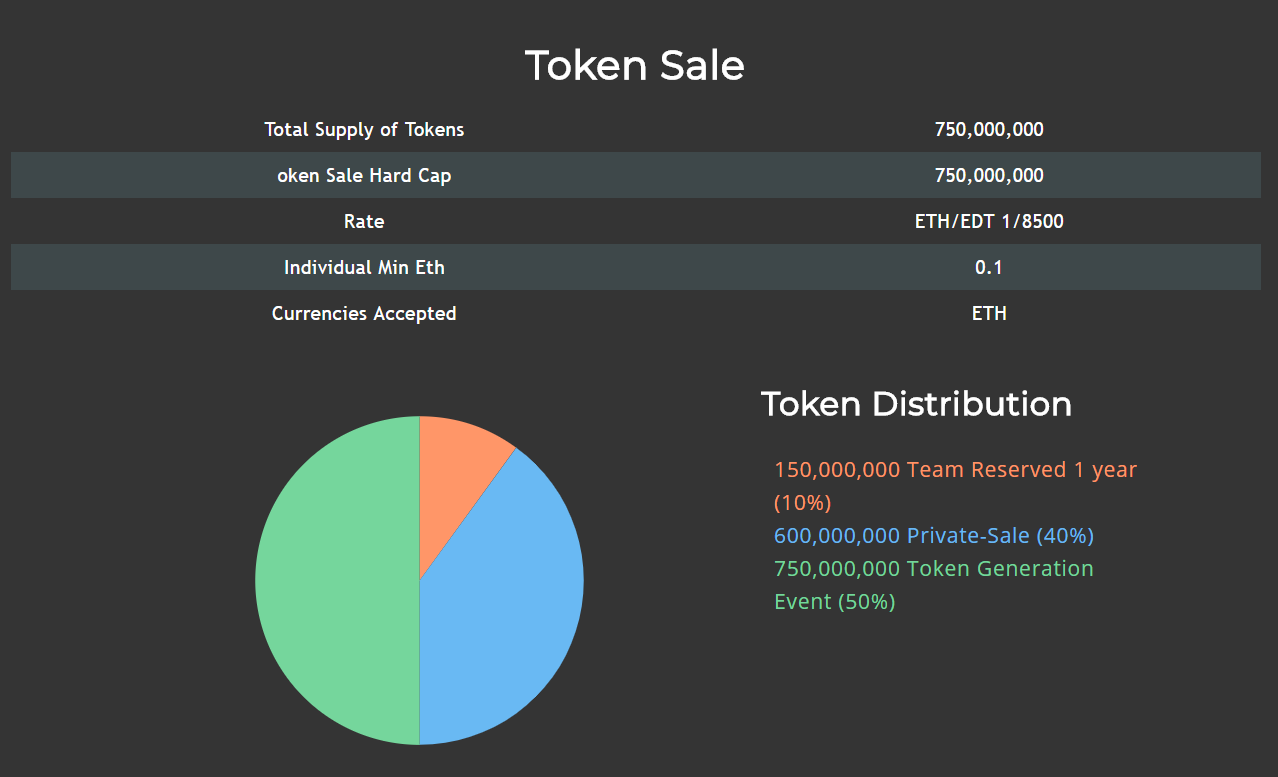Click the 750,000,000 Token Generation legend entry

[x=934, y=569]
